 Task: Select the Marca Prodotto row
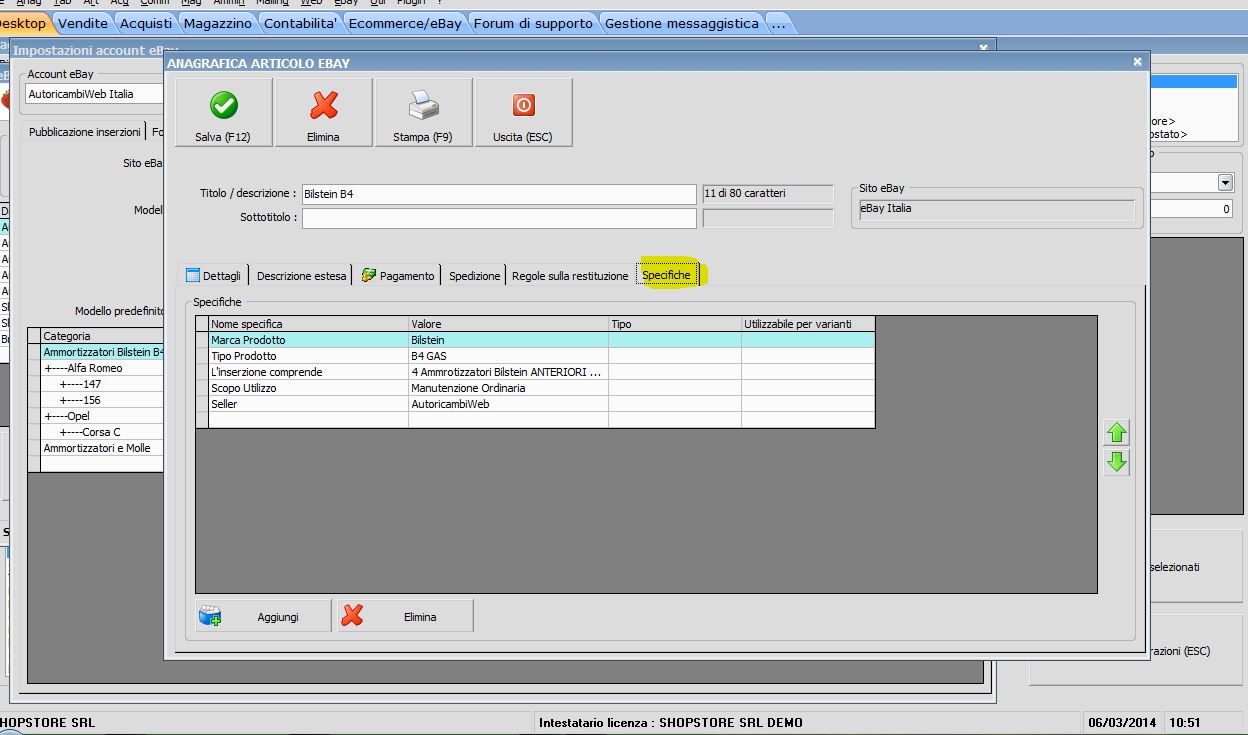[535, 340]
